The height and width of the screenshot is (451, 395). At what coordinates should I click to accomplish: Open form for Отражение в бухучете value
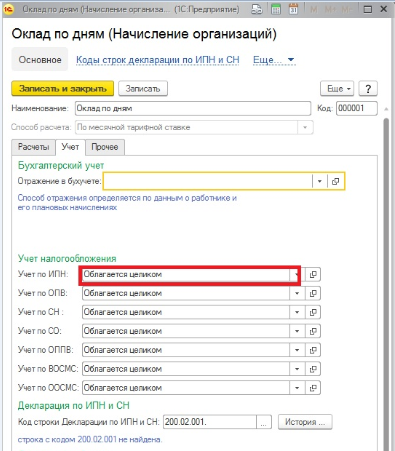(x=336, y=181)
